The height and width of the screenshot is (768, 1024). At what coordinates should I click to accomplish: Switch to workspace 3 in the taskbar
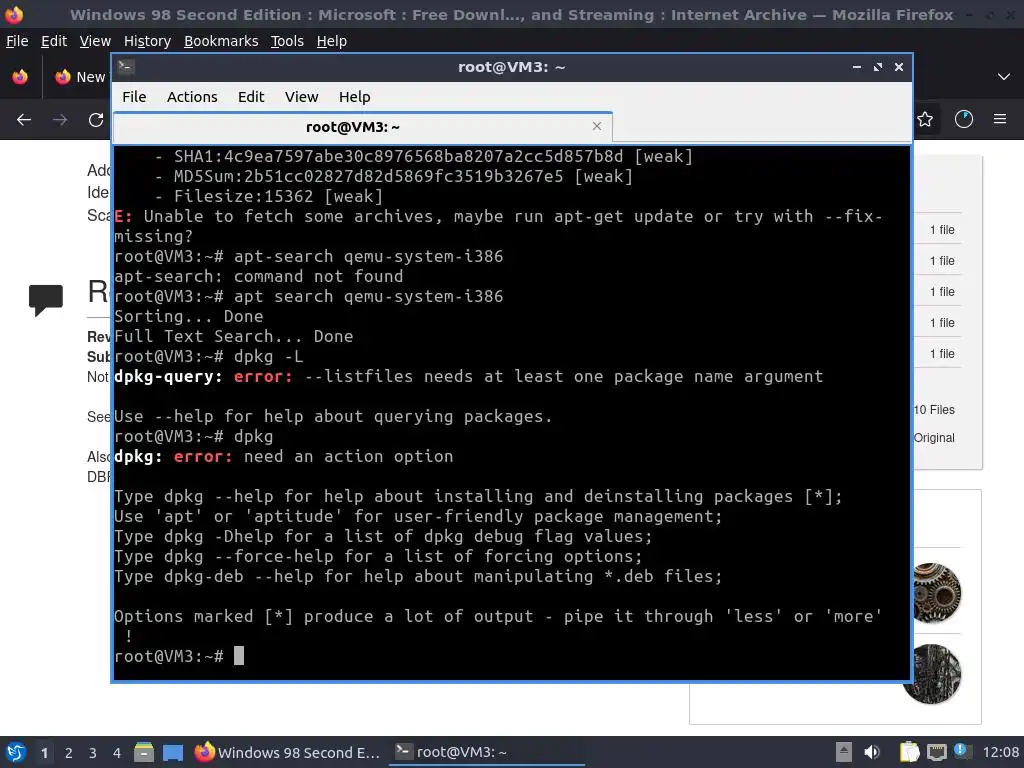coord(93,753)
